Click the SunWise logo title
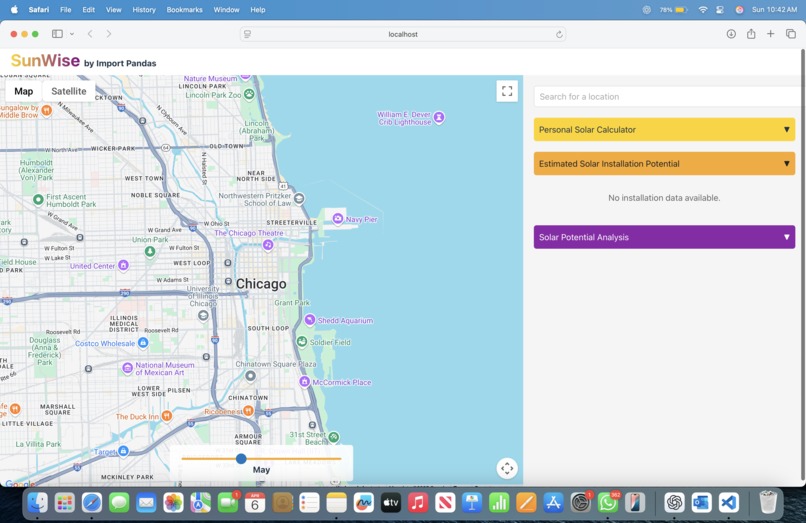 coord(45,61)
